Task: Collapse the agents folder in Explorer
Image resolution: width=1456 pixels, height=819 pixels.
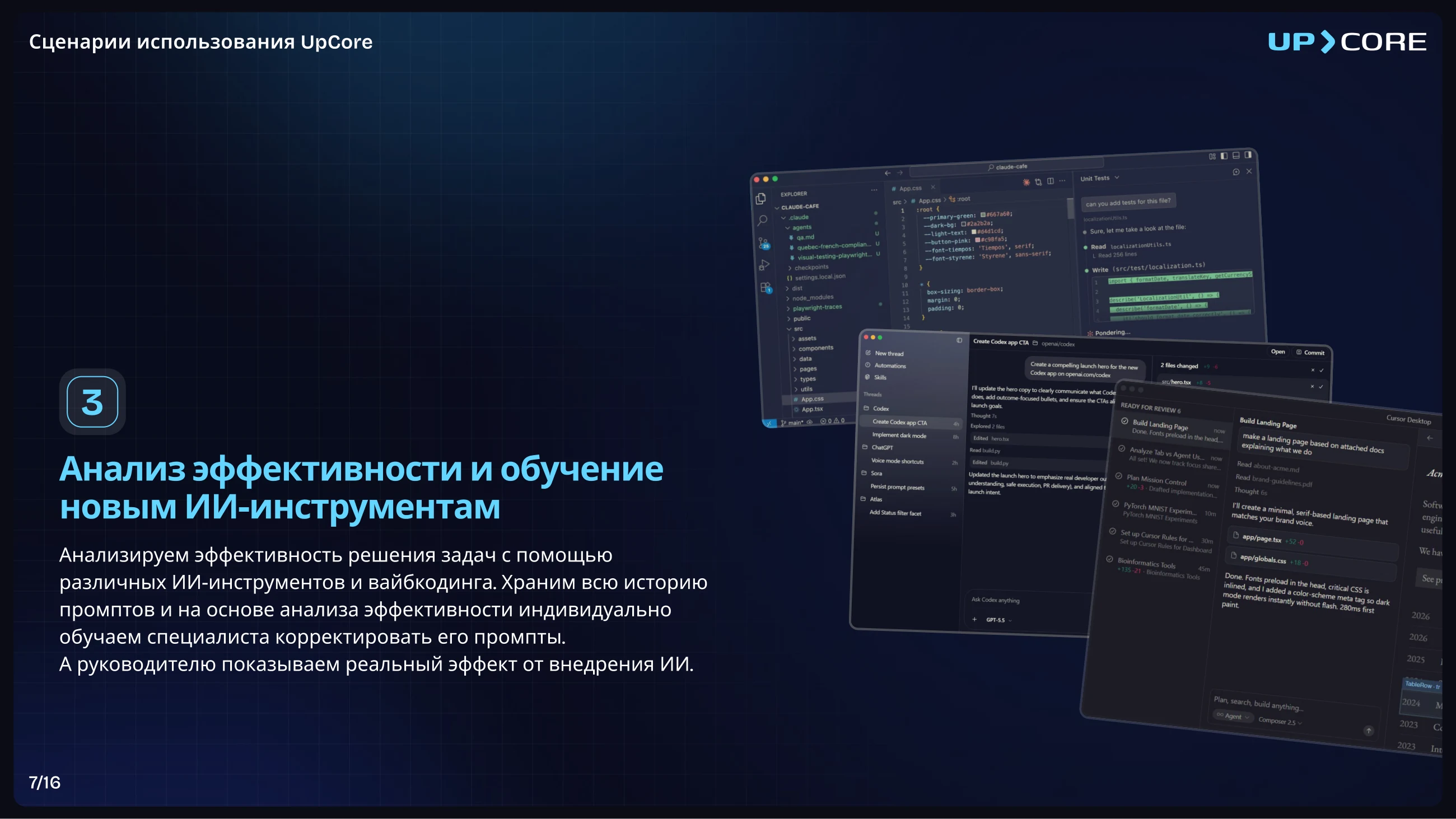Action: coord(787,228)
